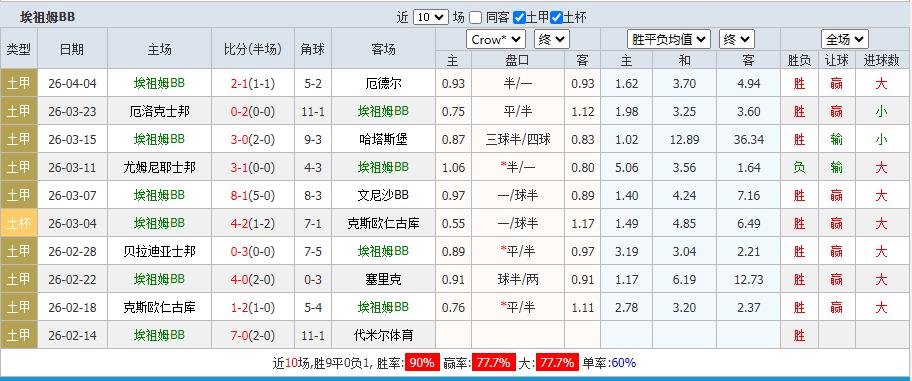Click the 3-0(2-0) score versus 哈塔斯堡

tap(252, 140)
